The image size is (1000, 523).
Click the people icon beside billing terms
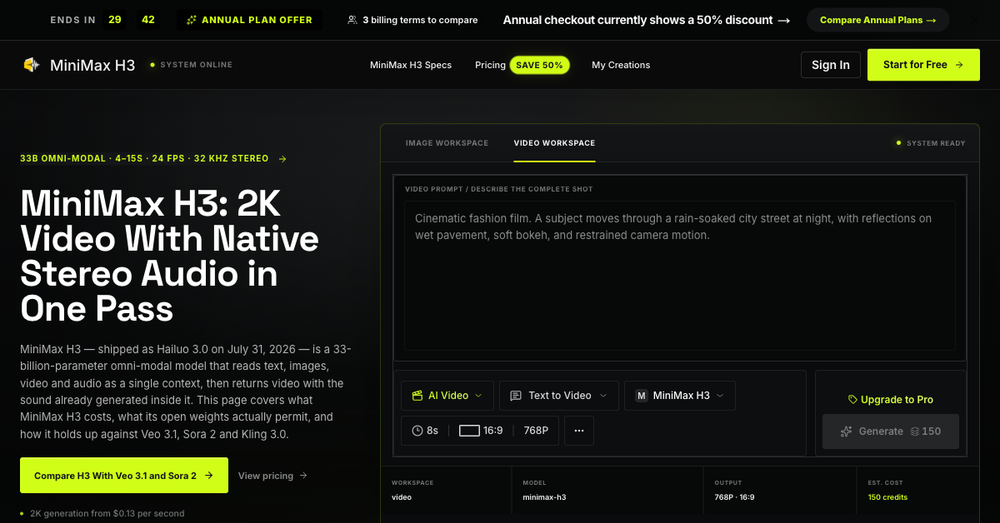(x=352, y=20)
